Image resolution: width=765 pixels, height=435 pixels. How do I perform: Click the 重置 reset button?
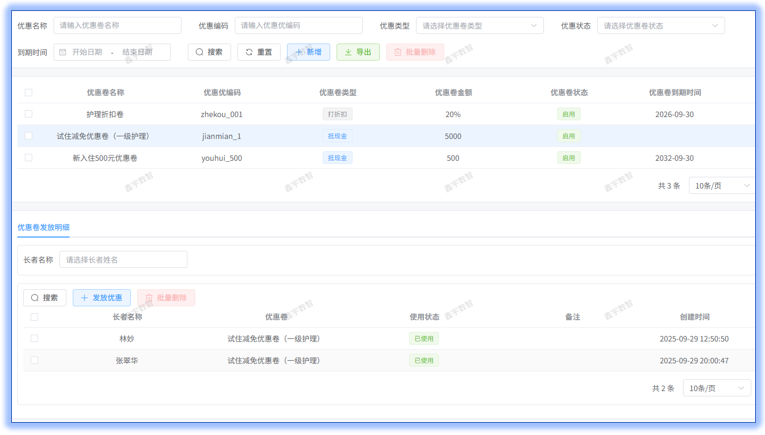[x=258, y=52]
